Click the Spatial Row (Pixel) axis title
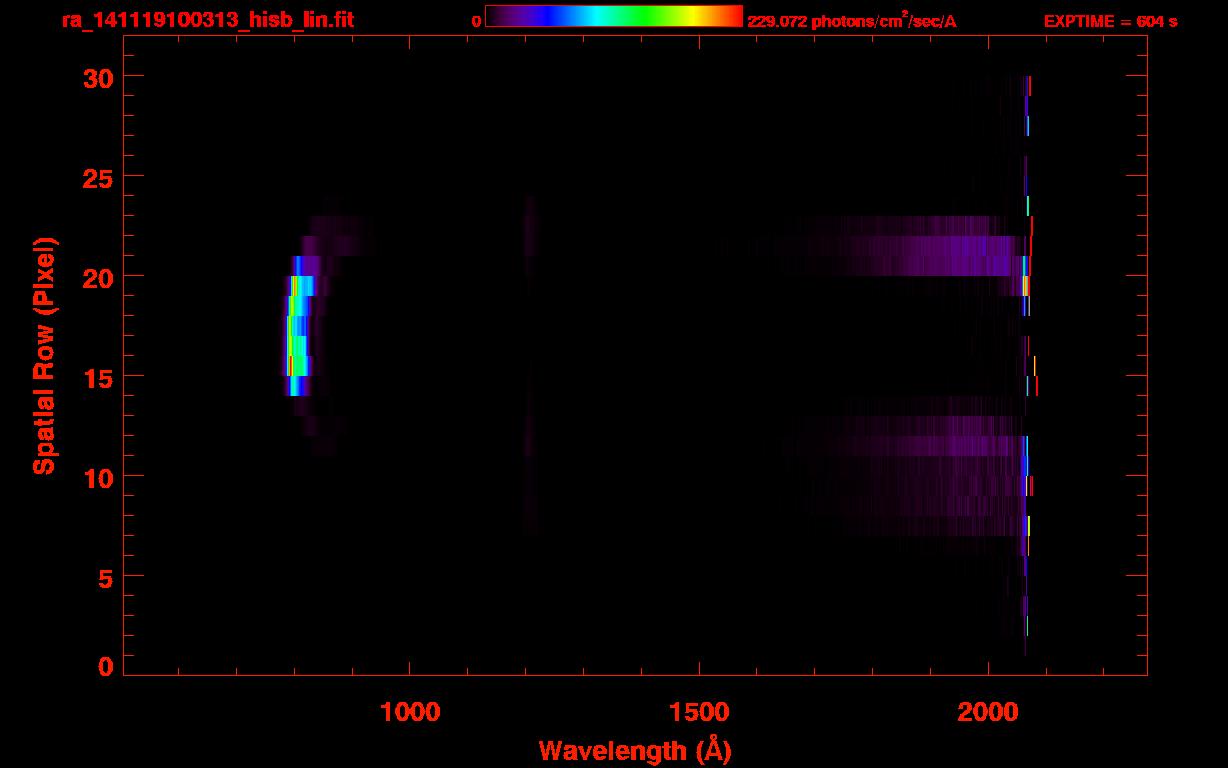Image resolution: width=1228 pixels, height=768 pixels. (x=43, y=356)
